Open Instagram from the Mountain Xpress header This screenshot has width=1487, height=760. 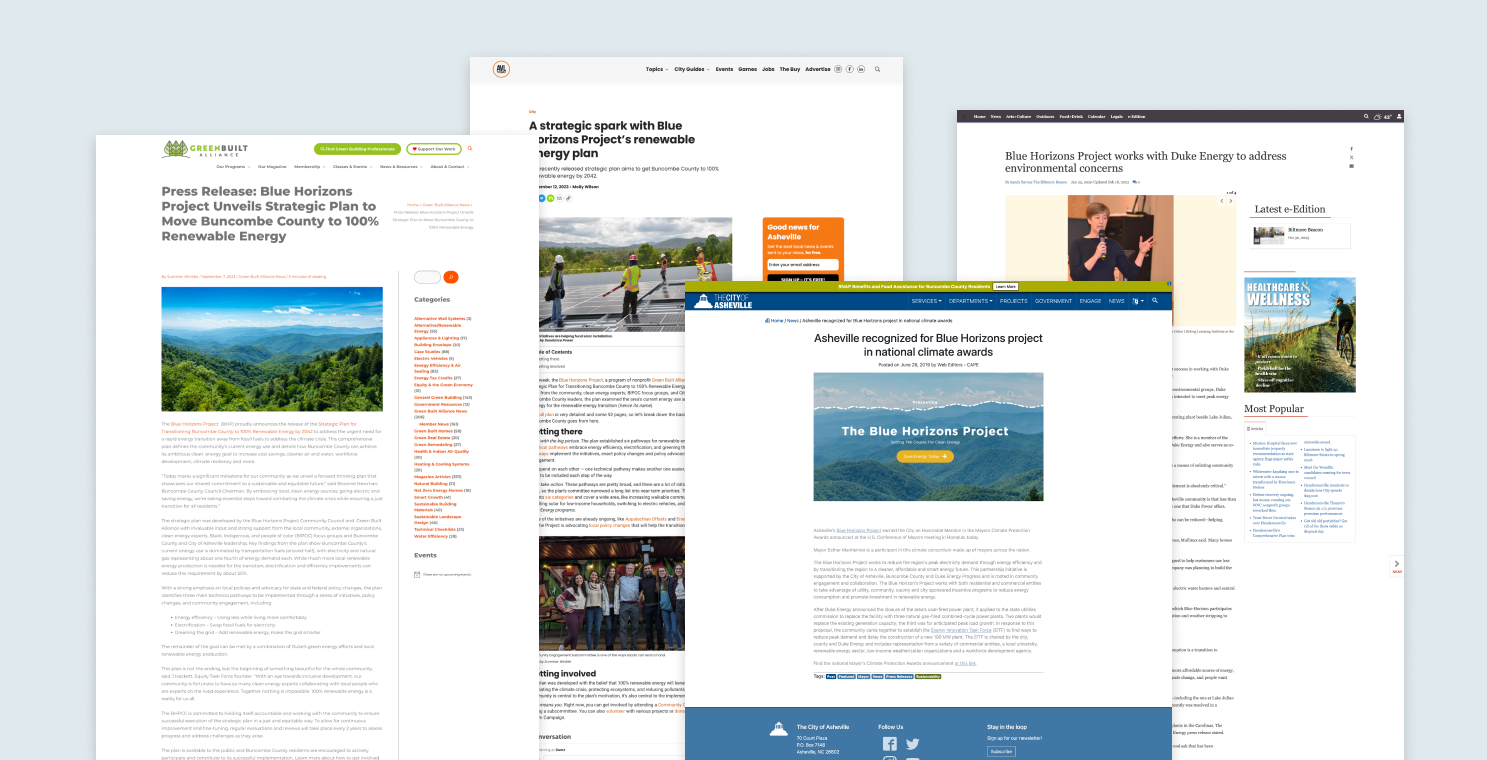point(838,69)
